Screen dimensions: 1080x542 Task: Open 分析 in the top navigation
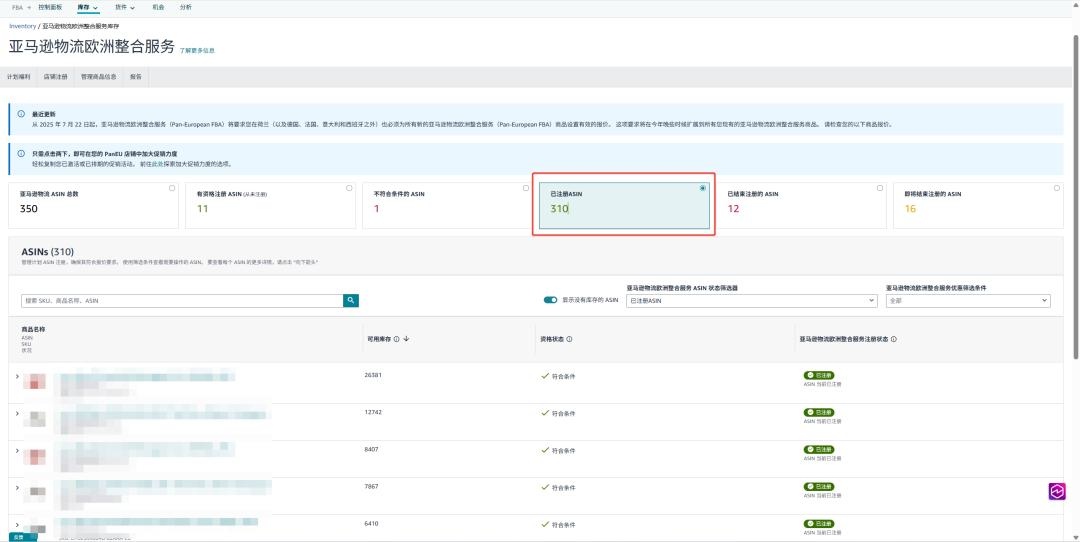click(x=185, y=7)
